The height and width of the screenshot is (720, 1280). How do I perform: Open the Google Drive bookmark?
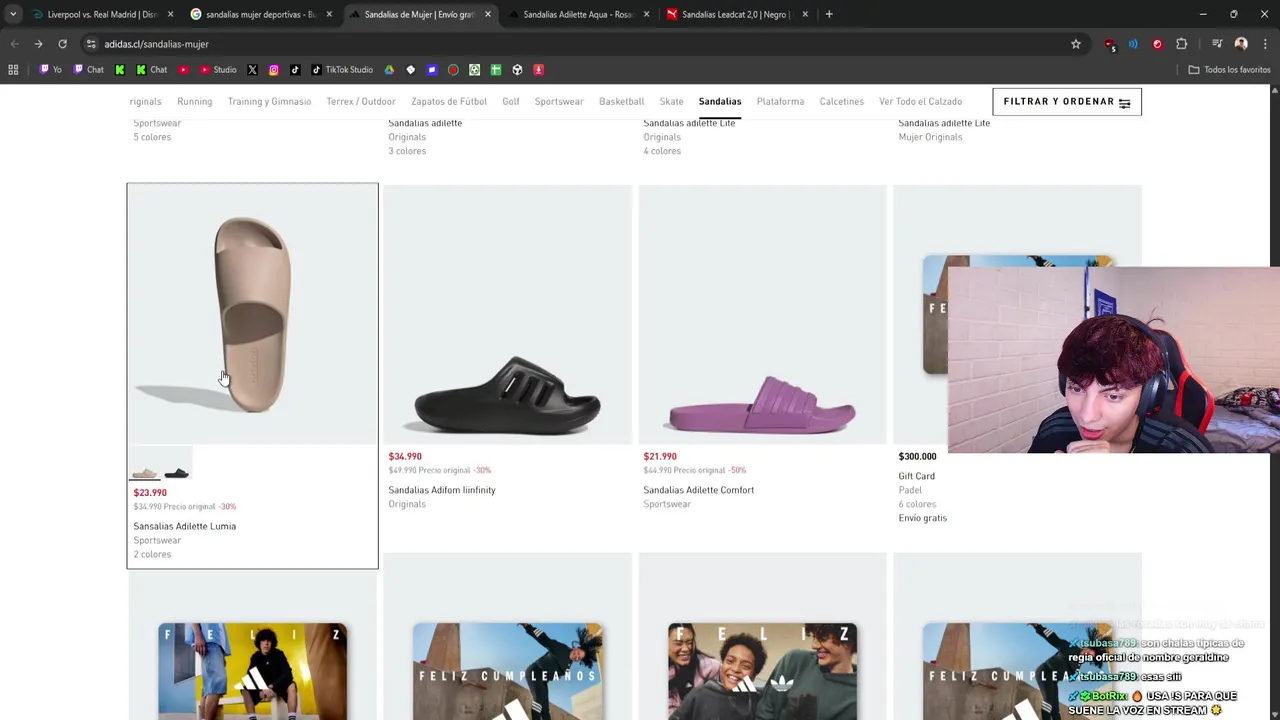coord(389,70)
